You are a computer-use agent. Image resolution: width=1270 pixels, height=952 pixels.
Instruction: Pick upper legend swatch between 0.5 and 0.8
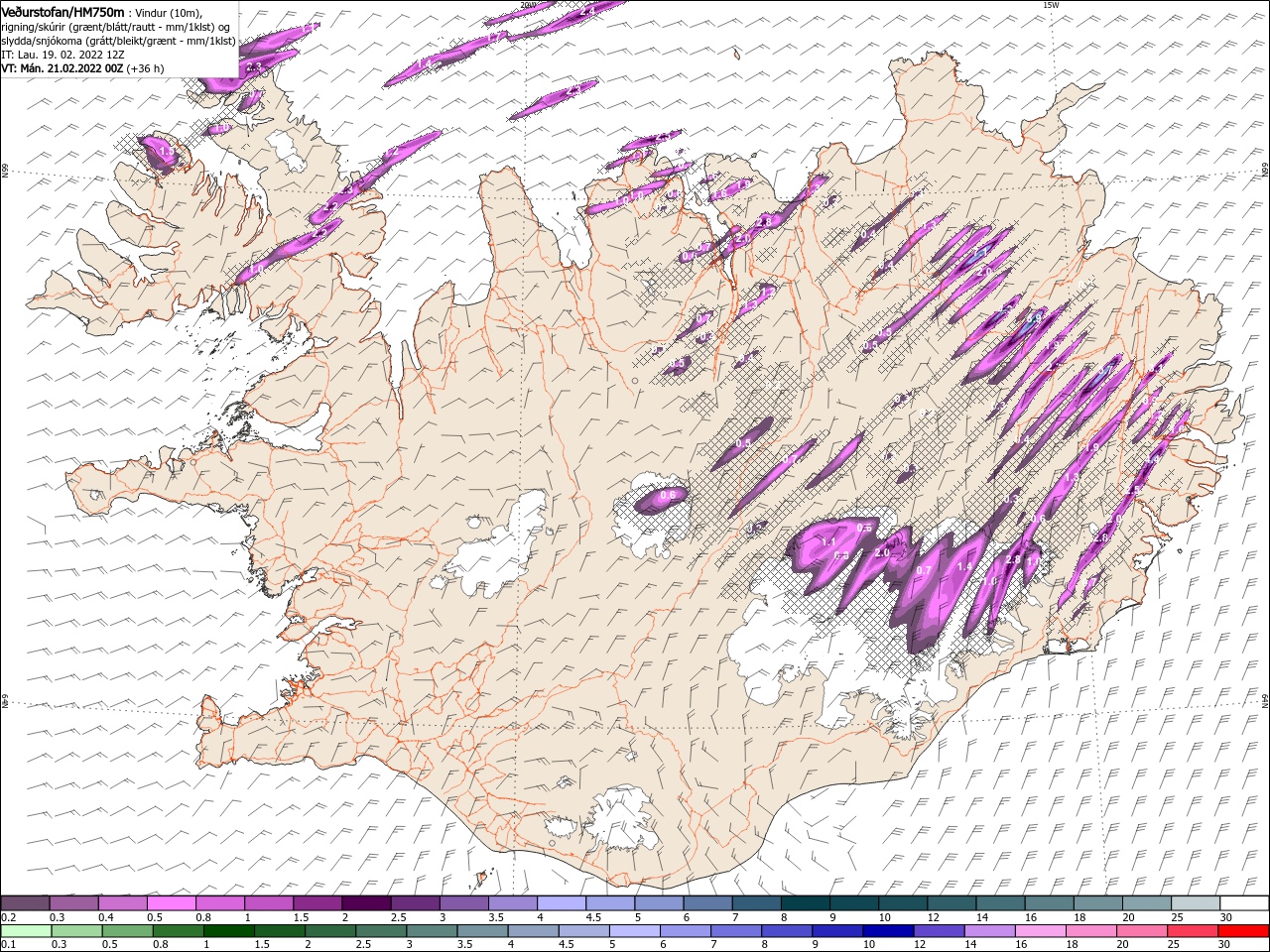point(172,902)
